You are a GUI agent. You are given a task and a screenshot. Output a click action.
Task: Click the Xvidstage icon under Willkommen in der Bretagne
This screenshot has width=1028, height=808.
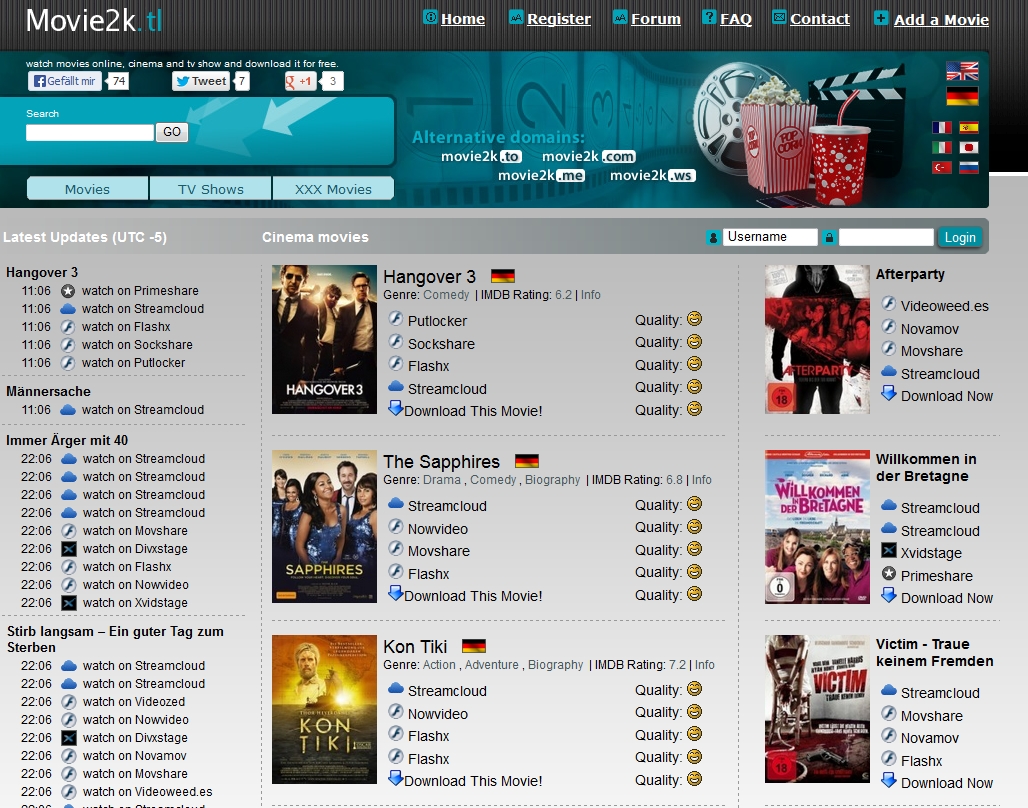pyautogui.click(x=888, y=551)
